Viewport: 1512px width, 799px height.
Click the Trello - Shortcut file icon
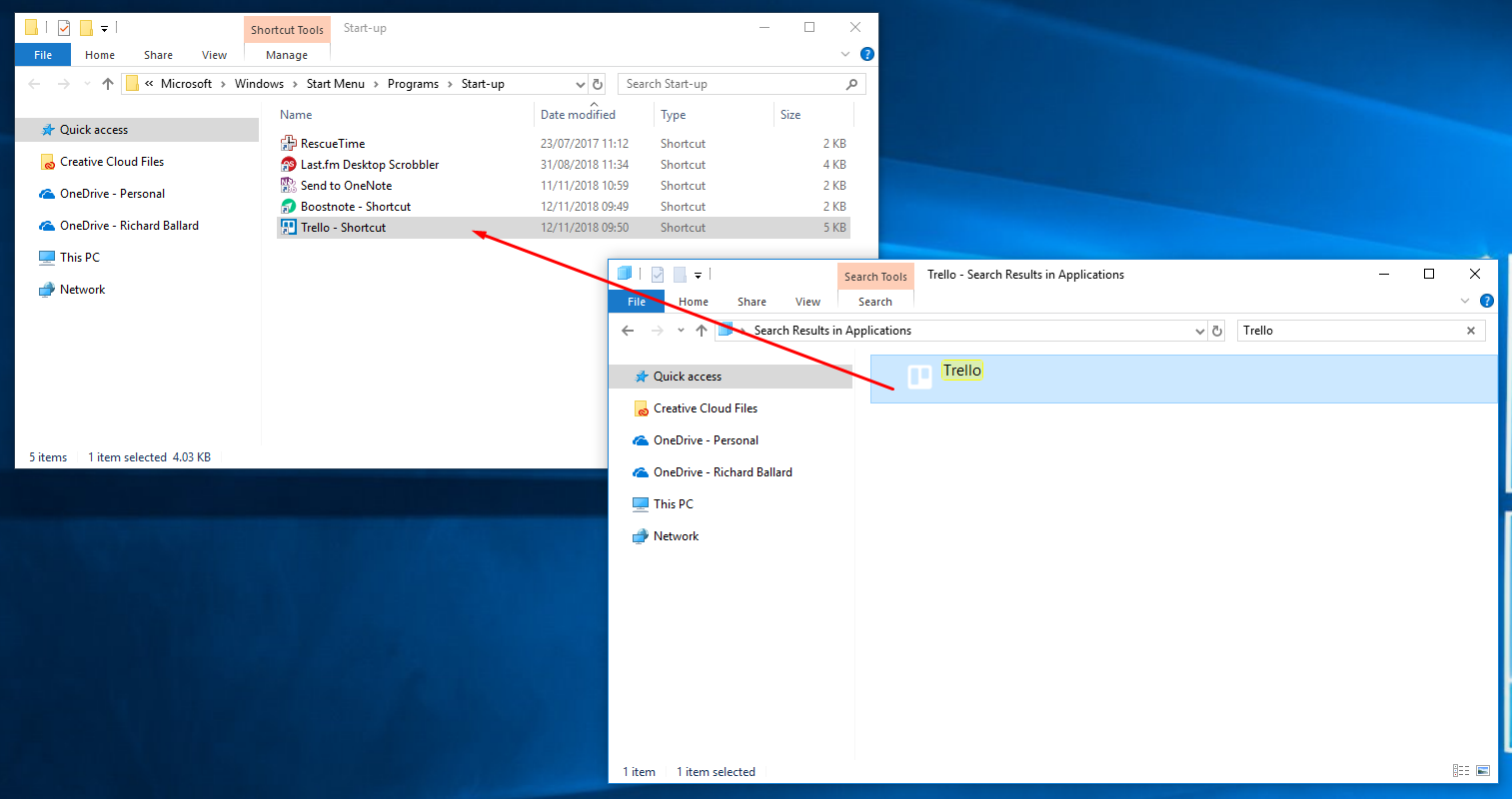(x=289, y=228)
